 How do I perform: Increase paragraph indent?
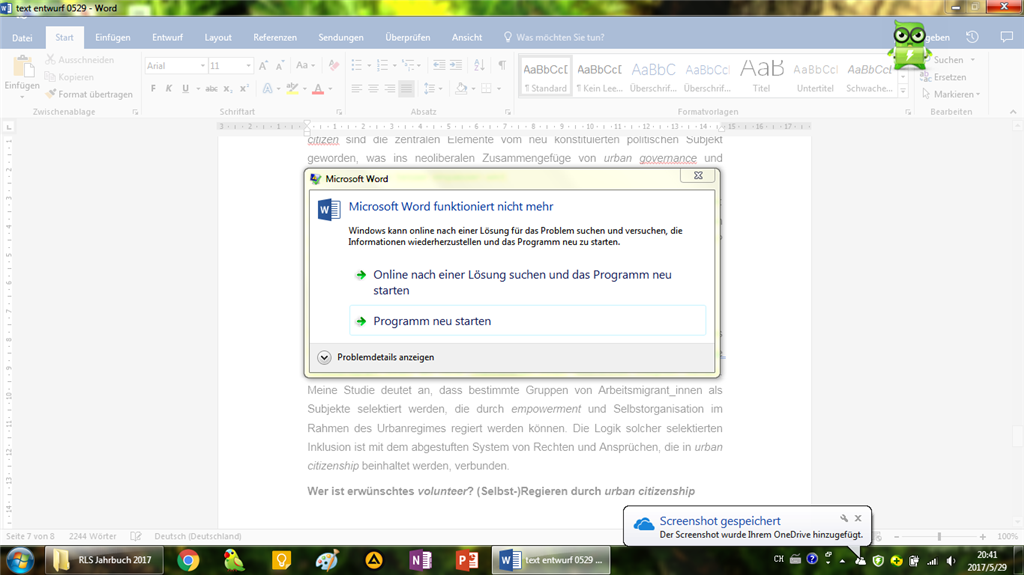[456, 65]
